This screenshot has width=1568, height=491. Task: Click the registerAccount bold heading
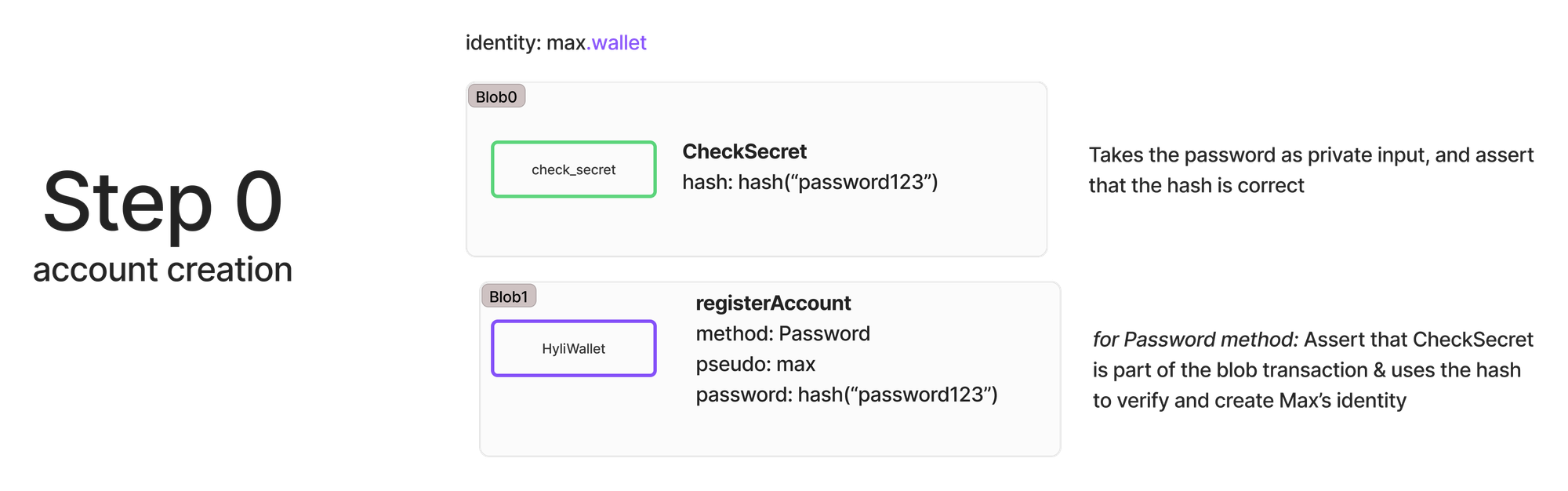click(x=773, y=304)
